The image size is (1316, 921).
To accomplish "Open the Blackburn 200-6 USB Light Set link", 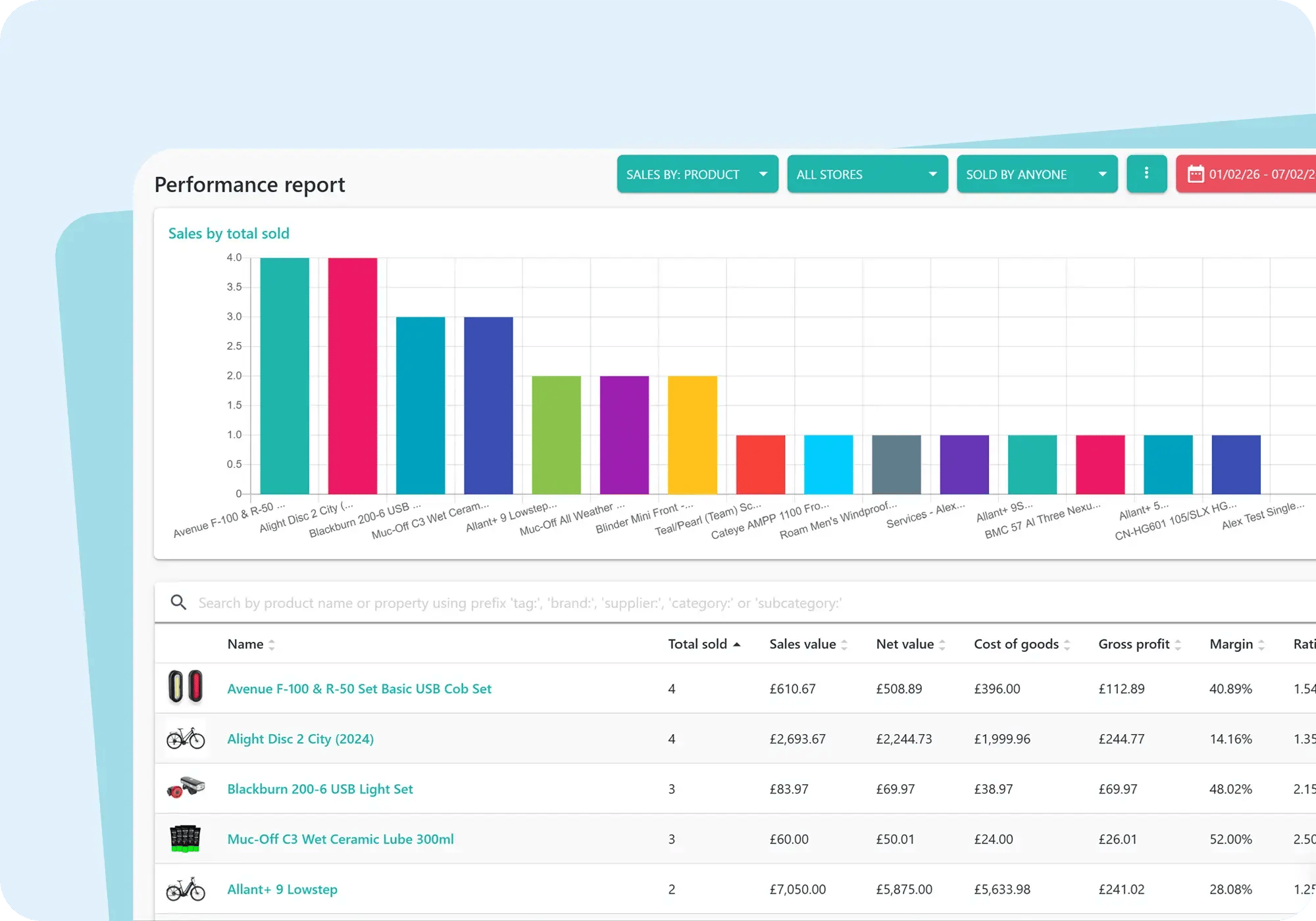I will coord(320,789).
